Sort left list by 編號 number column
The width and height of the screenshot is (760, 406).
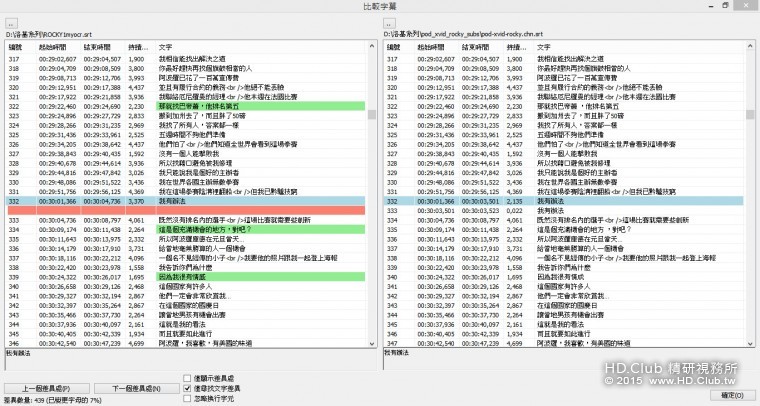pos(20,47)
